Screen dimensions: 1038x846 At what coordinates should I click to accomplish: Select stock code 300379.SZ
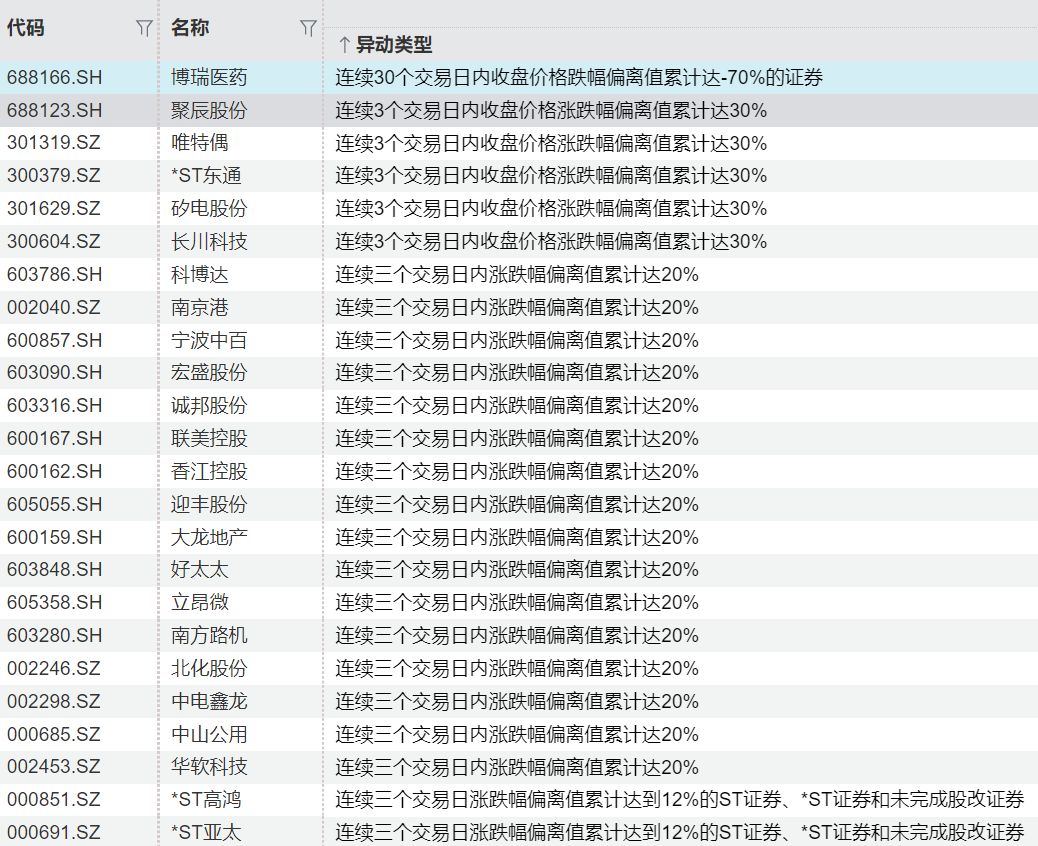54,176
